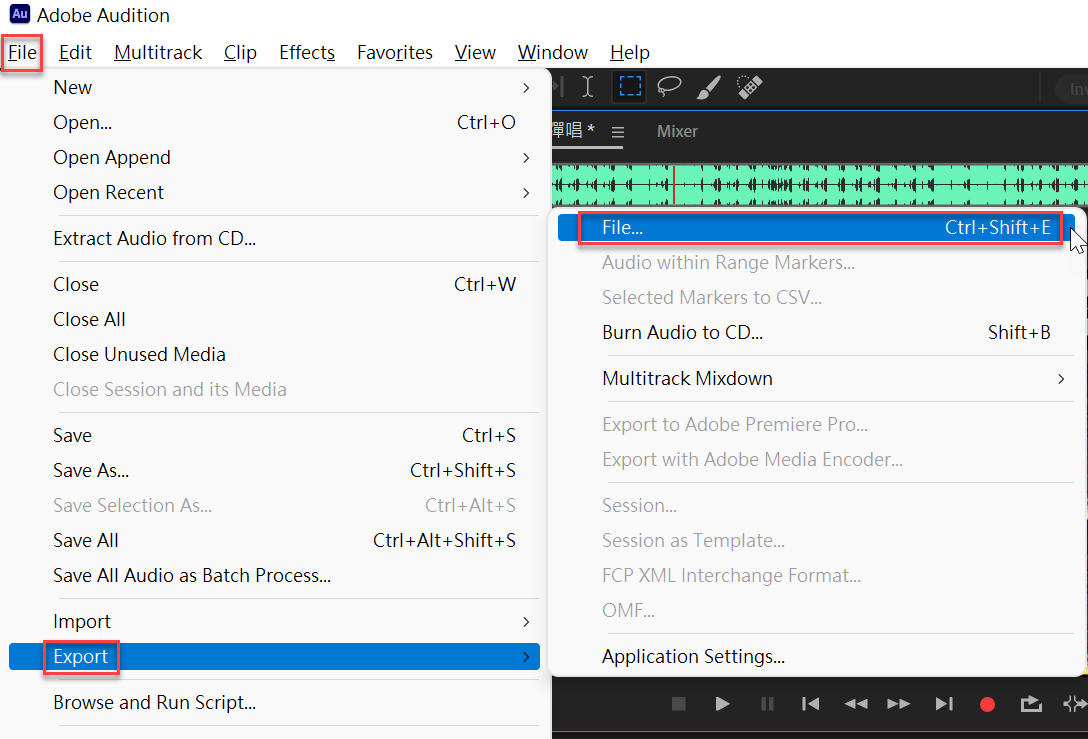This screenshot has height=739, width=1088.
Task: Open Application Settings... from Export submenu
Action: (816, 656)
